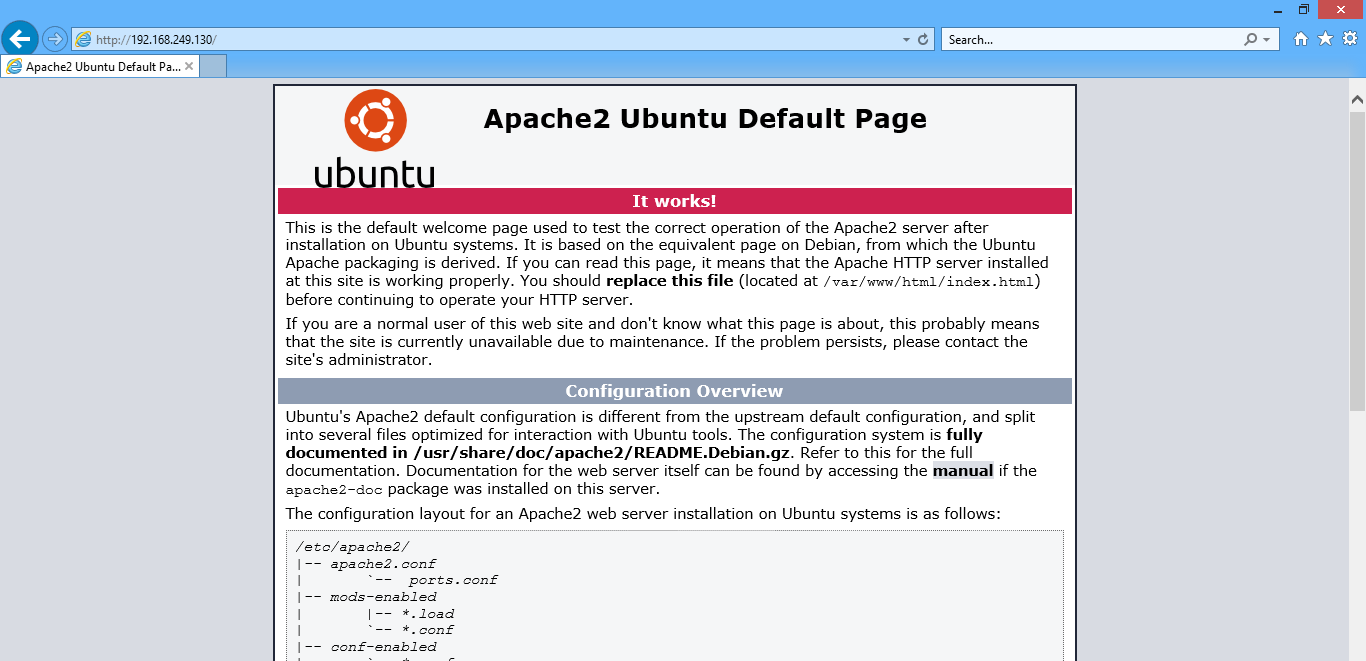
Task: Click the Configuration Overview header
Action: pyautogui.click(x=675, y=391)
